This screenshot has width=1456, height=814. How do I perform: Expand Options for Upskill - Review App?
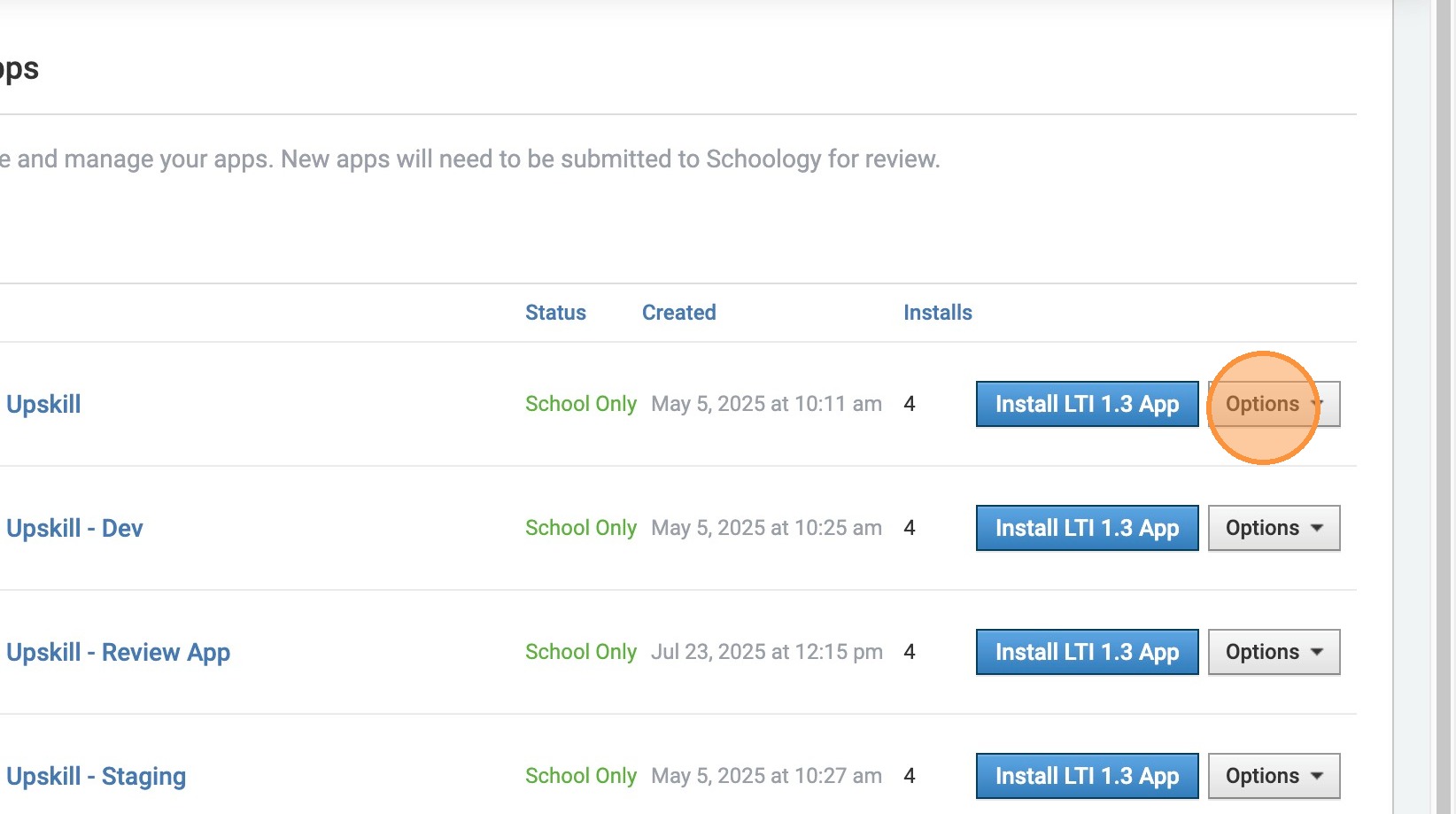pyautogui.click(x=1274, y=652)
